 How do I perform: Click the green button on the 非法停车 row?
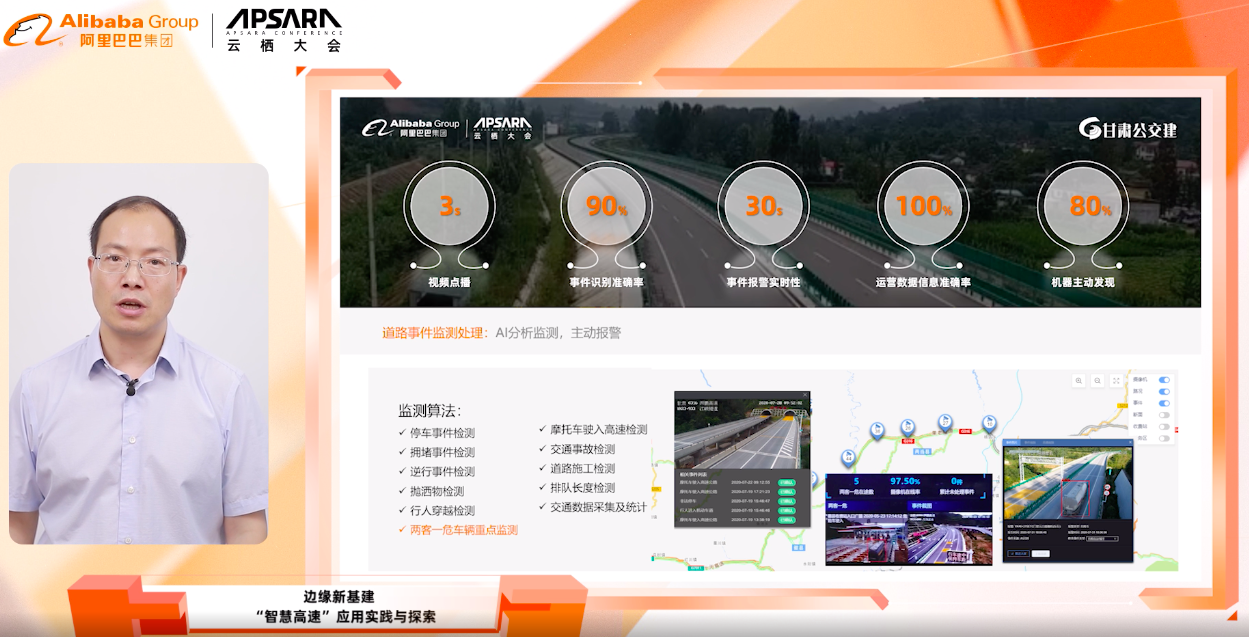(x=787, y=501)
